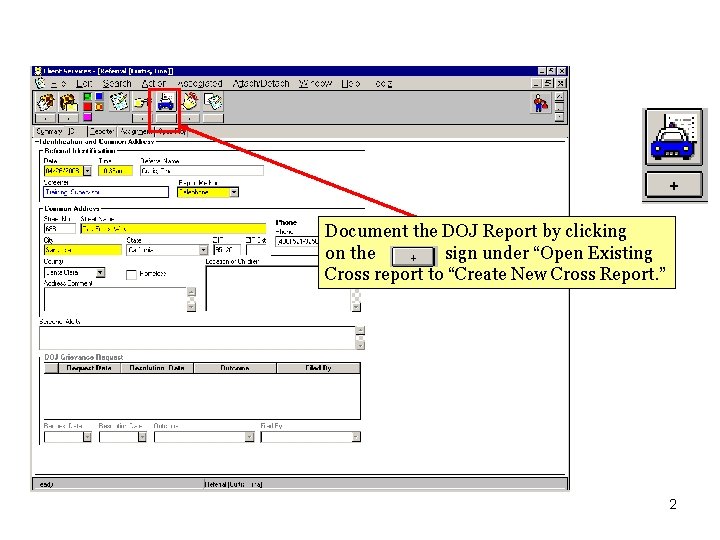720x540 pixels.
Task: Click small button beneath the police car icon
Action: (166, 118)
